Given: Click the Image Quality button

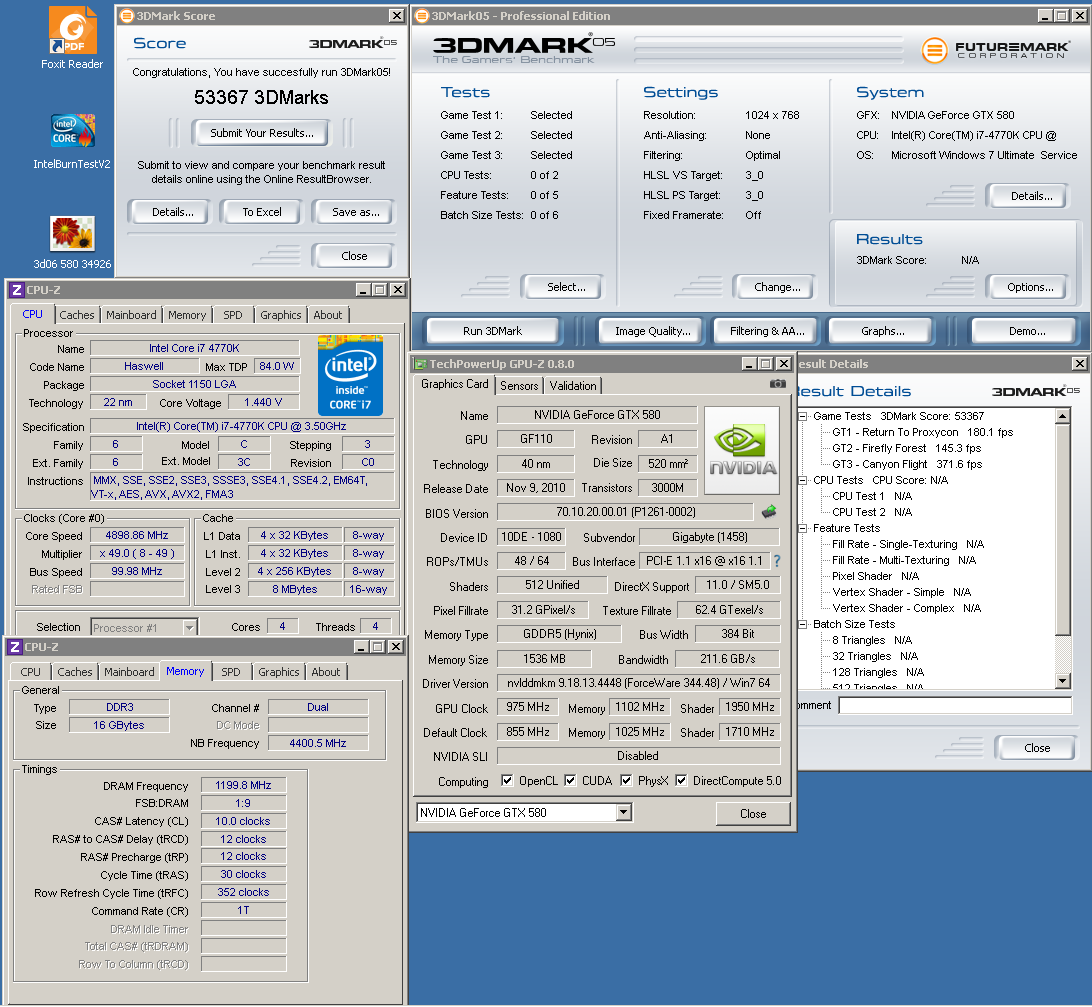Looking at the screenshot, I should coord(653,331).
